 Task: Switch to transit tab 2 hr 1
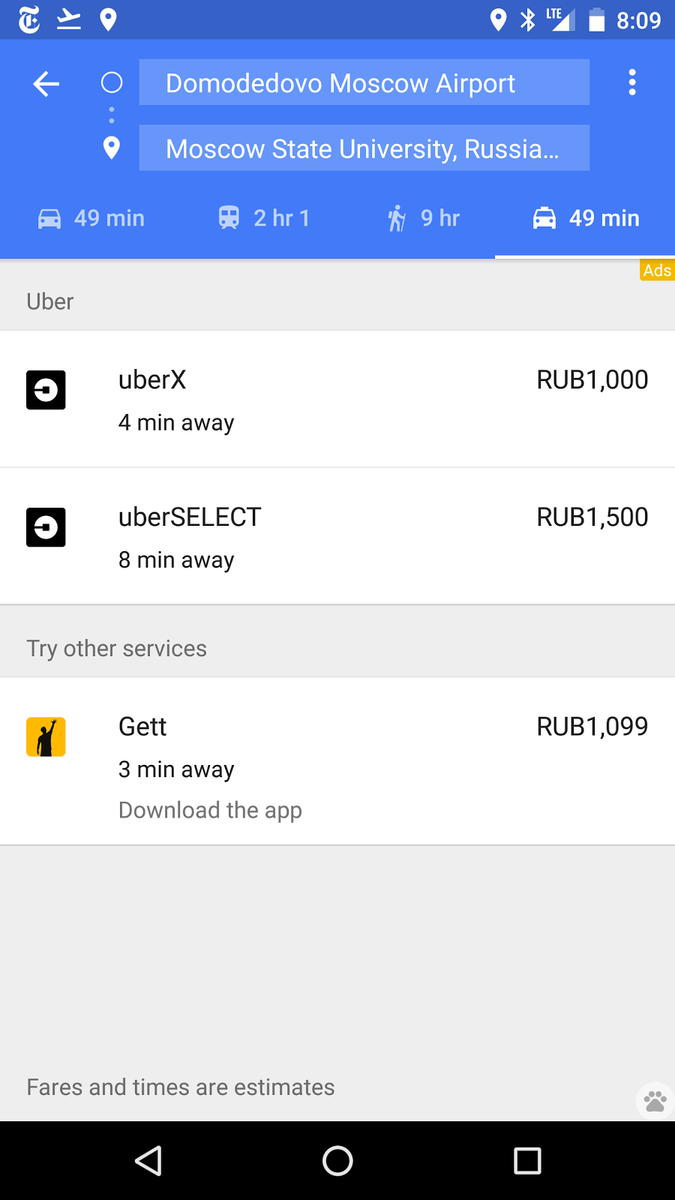point(264,218)
